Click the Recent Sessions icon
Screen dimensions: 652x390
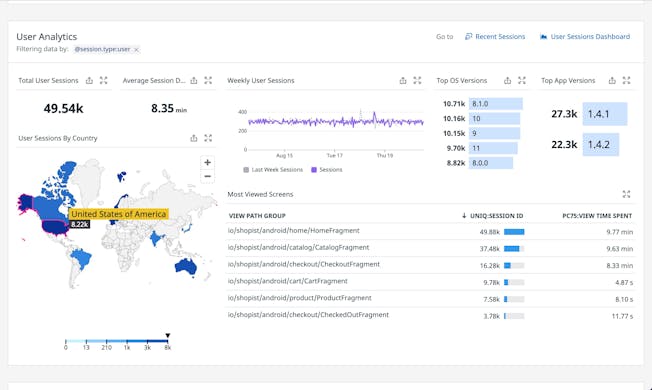(469, 37)
